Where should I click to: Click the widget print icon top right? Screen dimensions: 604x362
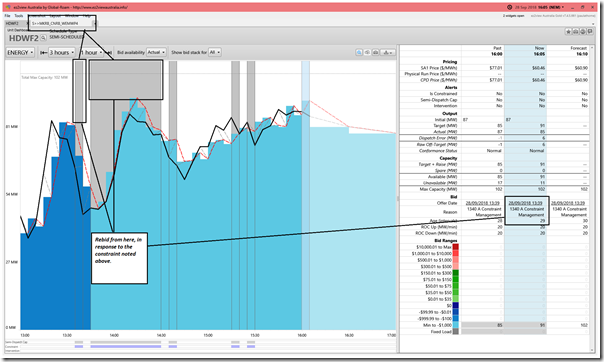(x=575, y=32)
